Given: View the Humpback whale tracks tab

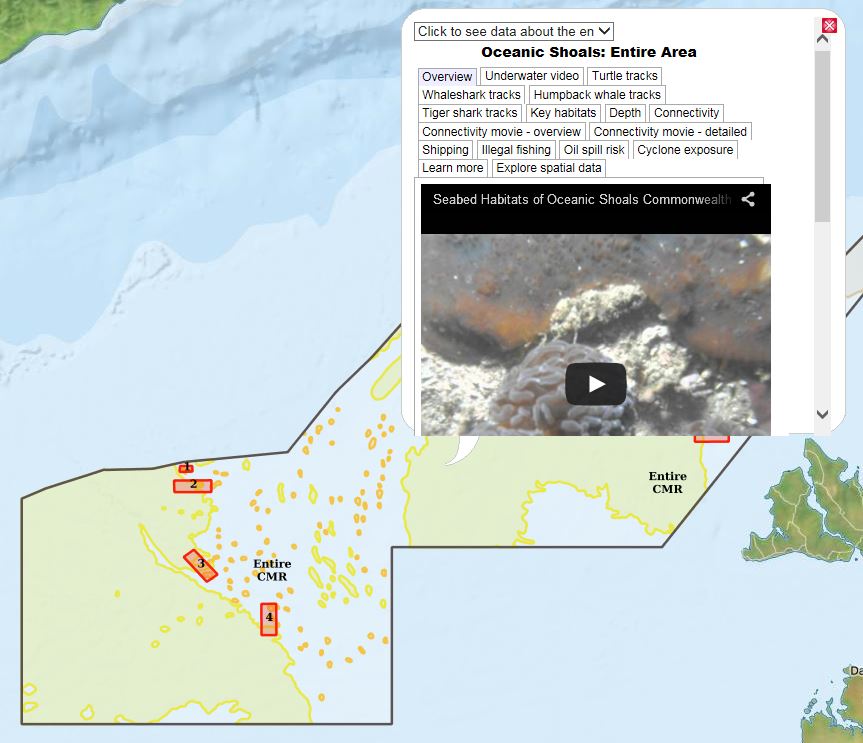Looking at the screenshot, I should tap(597, 95).
